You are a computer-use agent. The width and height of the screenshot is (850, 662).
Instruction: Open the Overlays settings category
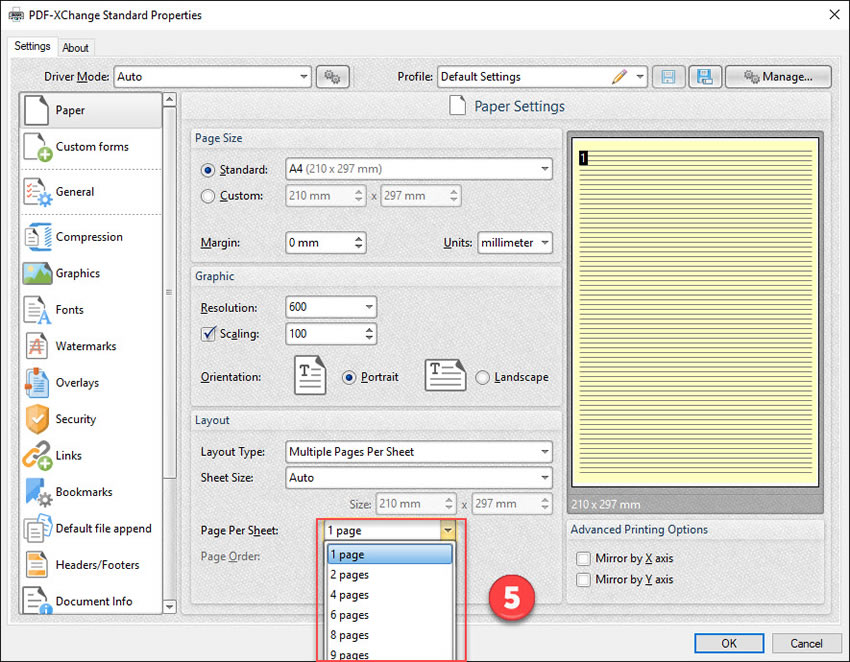click(91, 383)
